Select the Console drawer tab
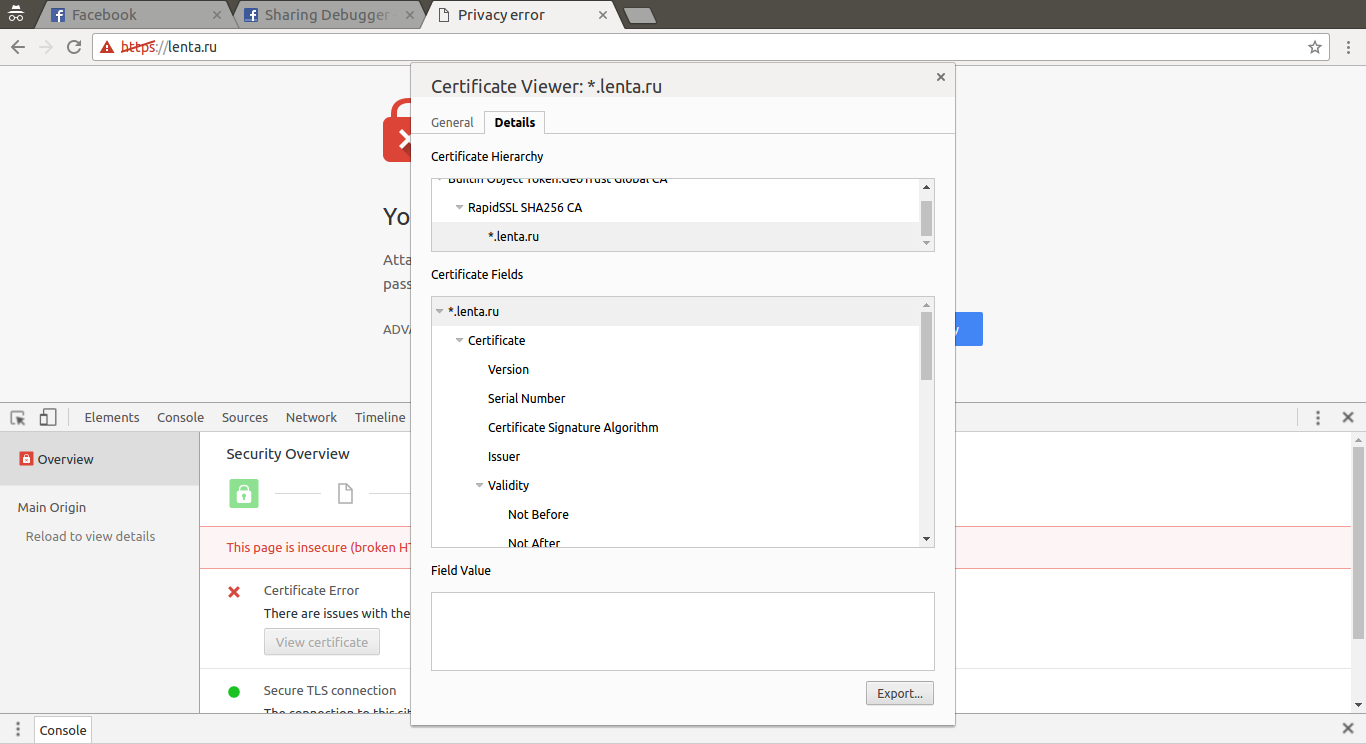This screenshot has height=744, width=1366. click(x=63, y=730)
